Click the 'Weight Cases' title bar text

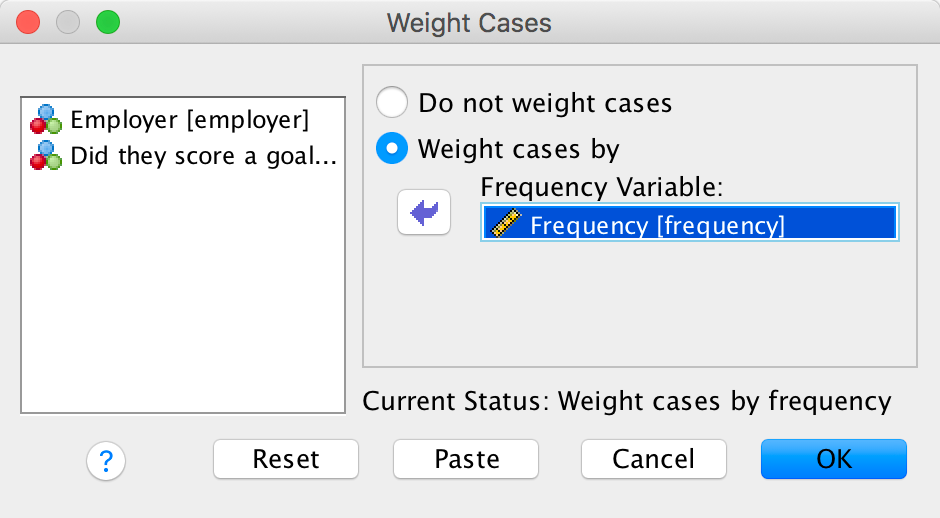point(469,22)
